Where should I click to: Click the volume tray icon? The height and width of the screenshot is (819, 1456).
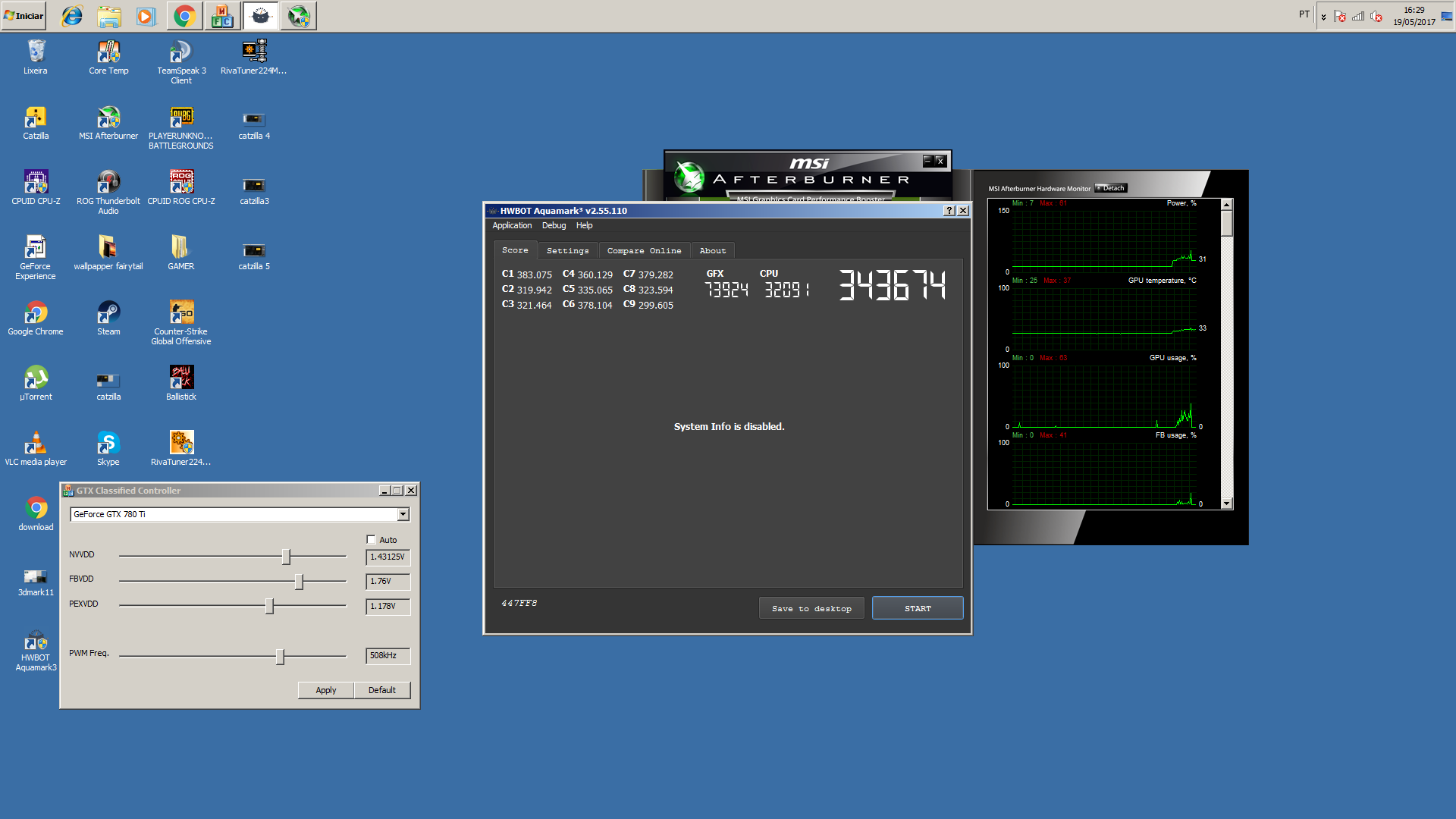(x=1376, y=16)
